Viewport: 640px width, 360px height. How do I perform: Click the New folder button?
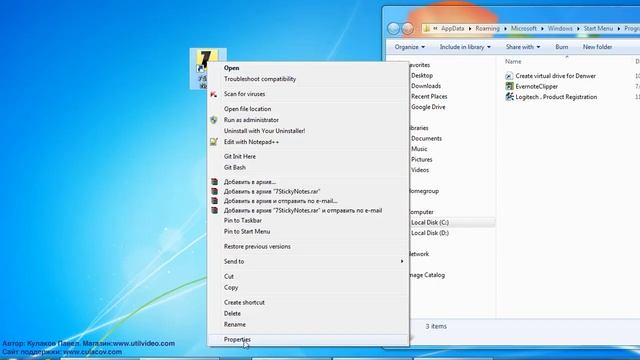597,47
